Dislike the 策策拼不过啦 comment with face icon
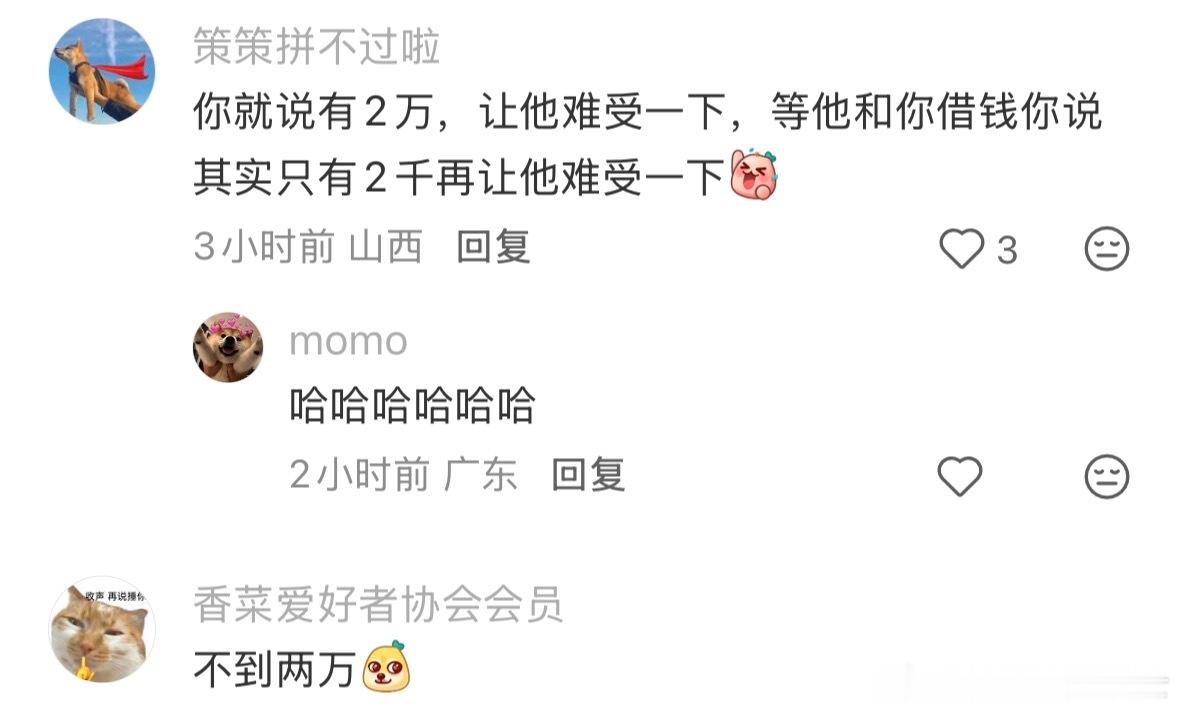Screen dimensions: 1179x712 point(1107,249)
